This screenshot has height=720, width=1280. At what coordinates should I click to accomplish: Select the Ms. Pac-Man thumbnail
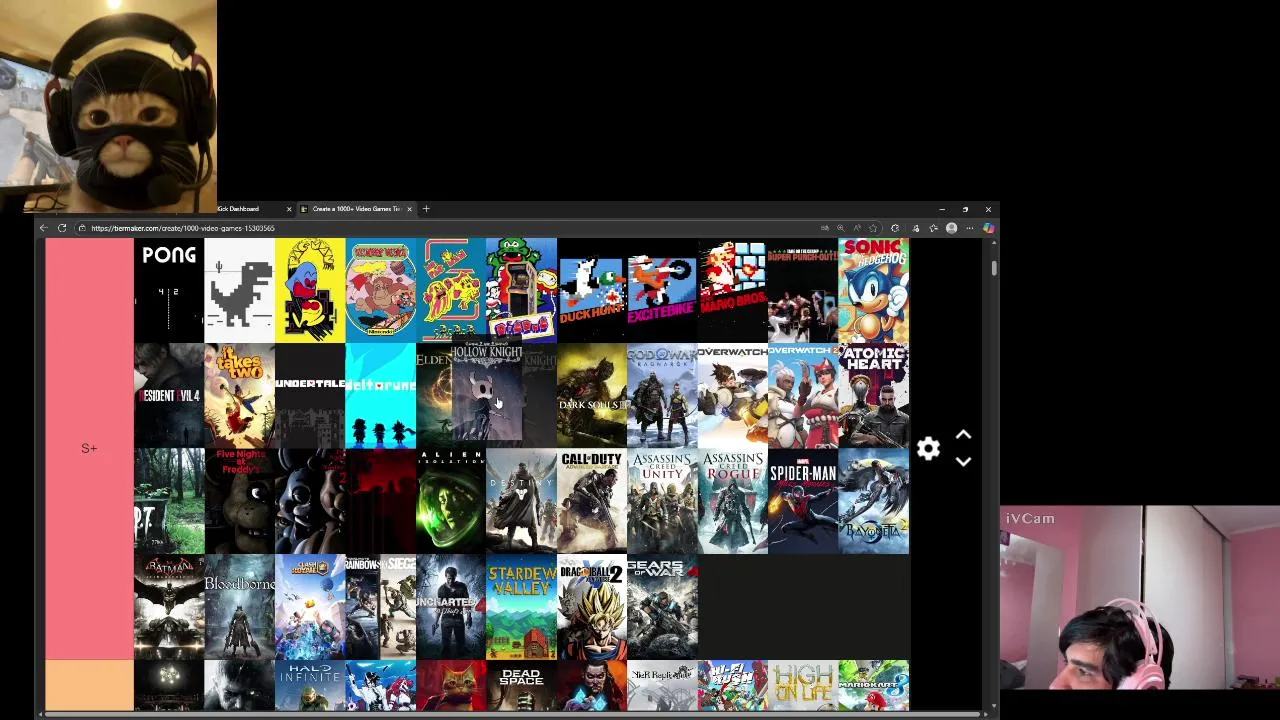pyautogui.click(x=451, y=290)
